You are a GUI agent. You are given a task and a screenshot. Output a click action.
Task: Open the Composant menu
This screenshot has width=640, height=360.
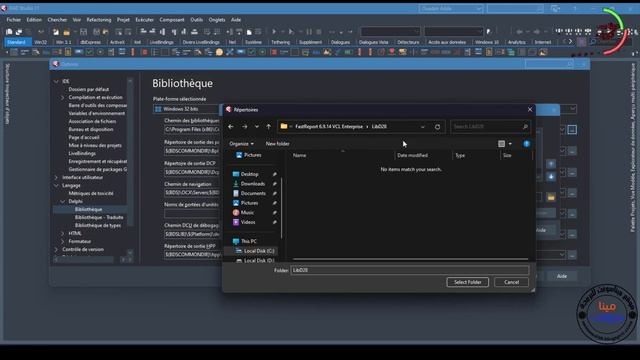(x=172, y=20)
